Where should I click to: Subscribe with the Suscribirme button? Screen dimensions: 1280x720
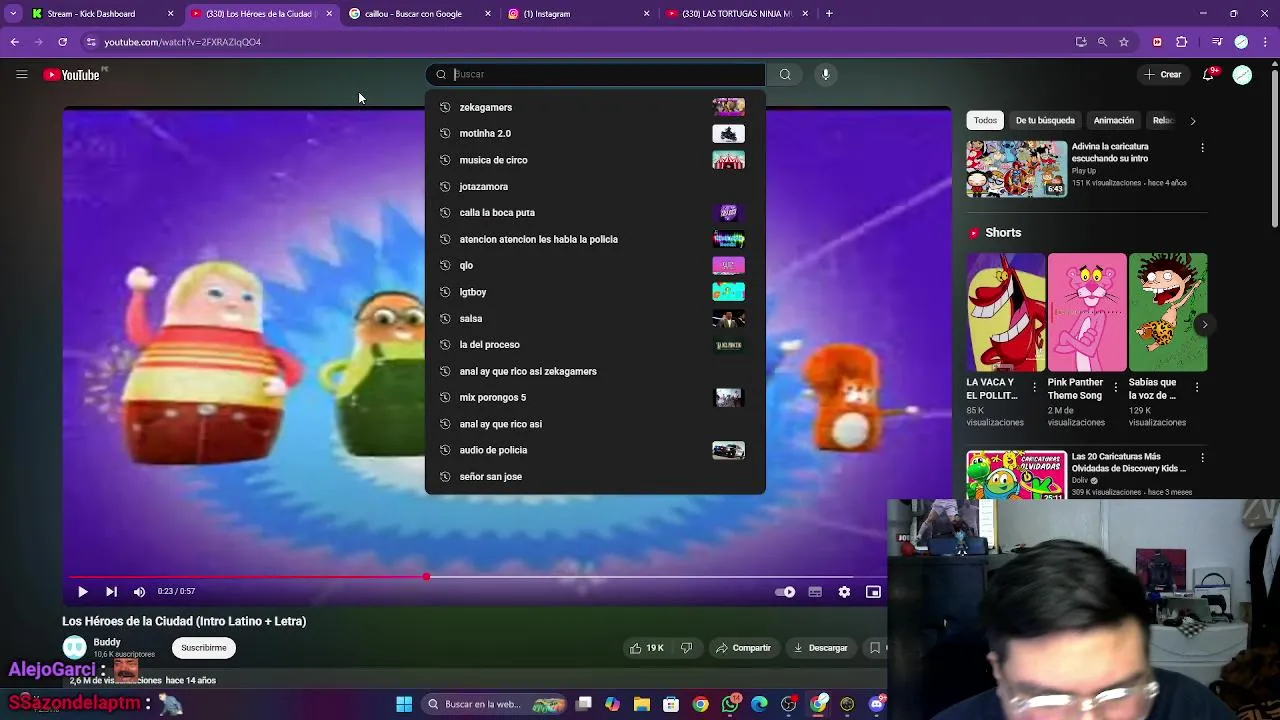pos(203,648)
